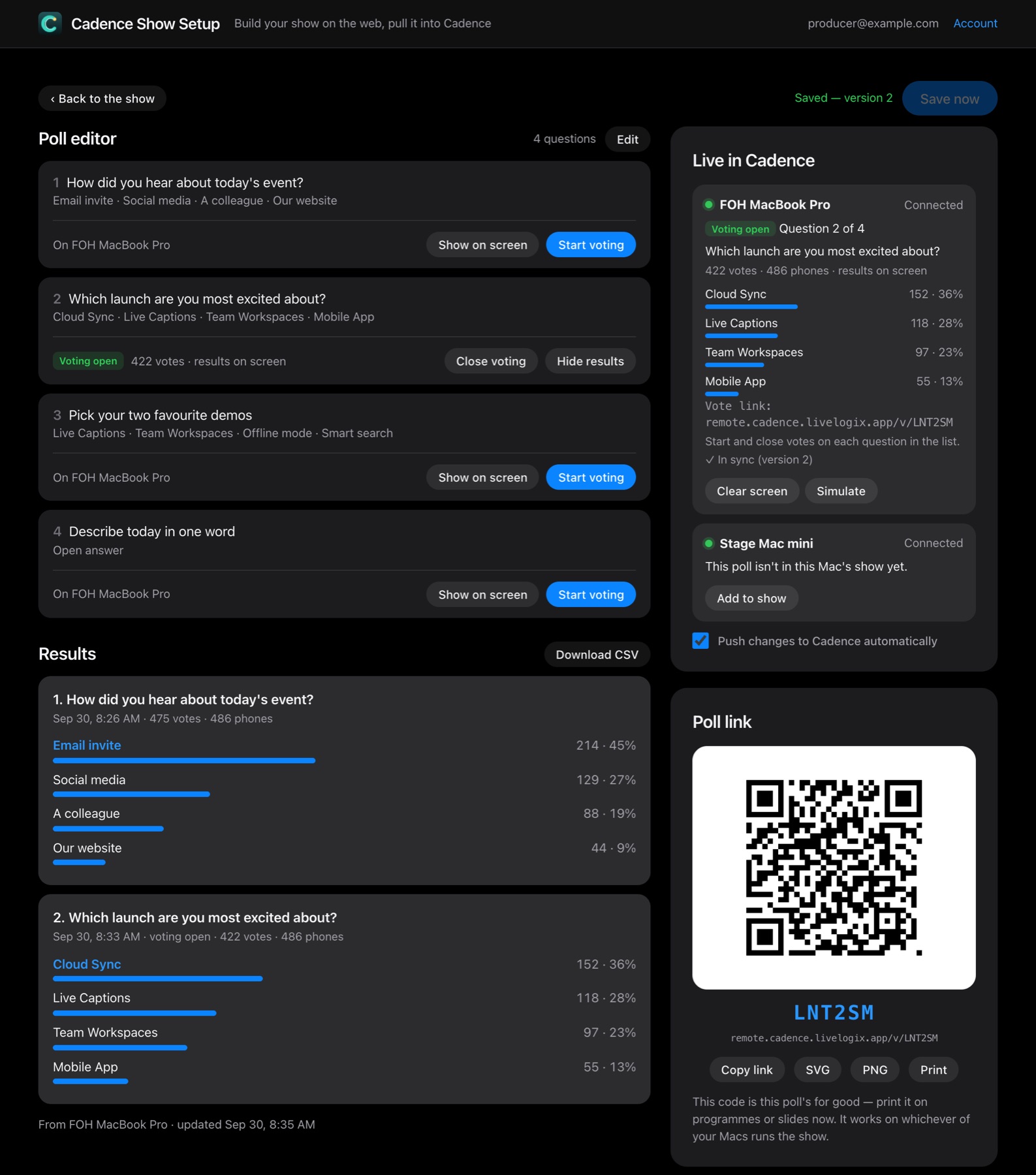The image size is (1036, 1175).
Task: Click the Save now button
Action: (949, 99)
